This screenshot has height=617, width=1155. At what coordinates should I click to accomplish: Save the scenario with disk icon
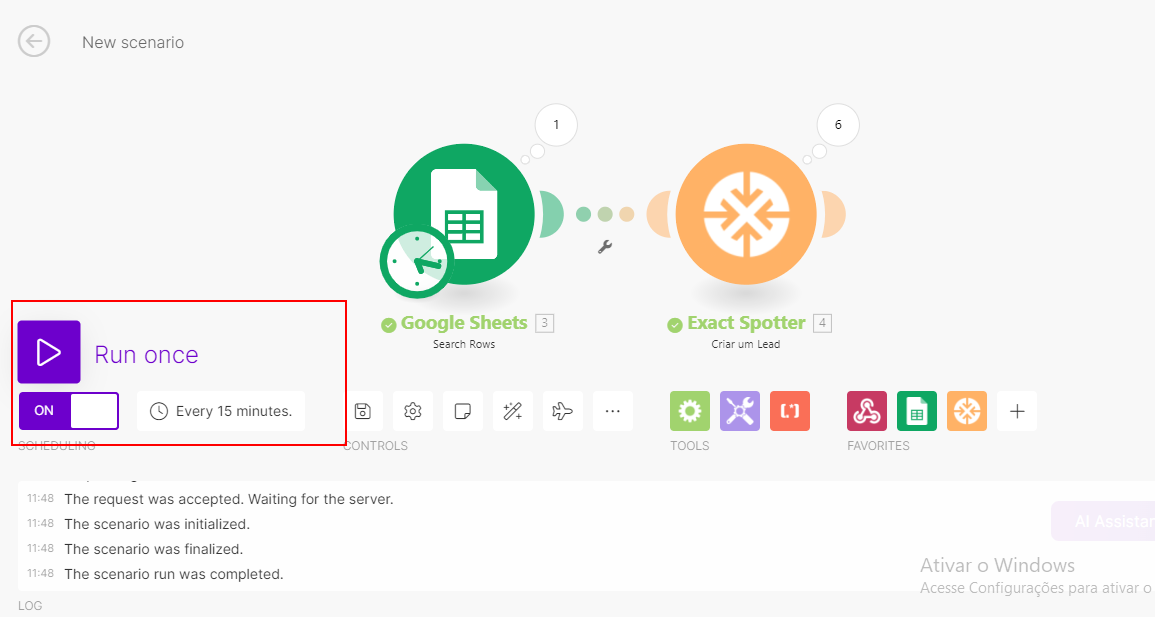click(362, 411)
